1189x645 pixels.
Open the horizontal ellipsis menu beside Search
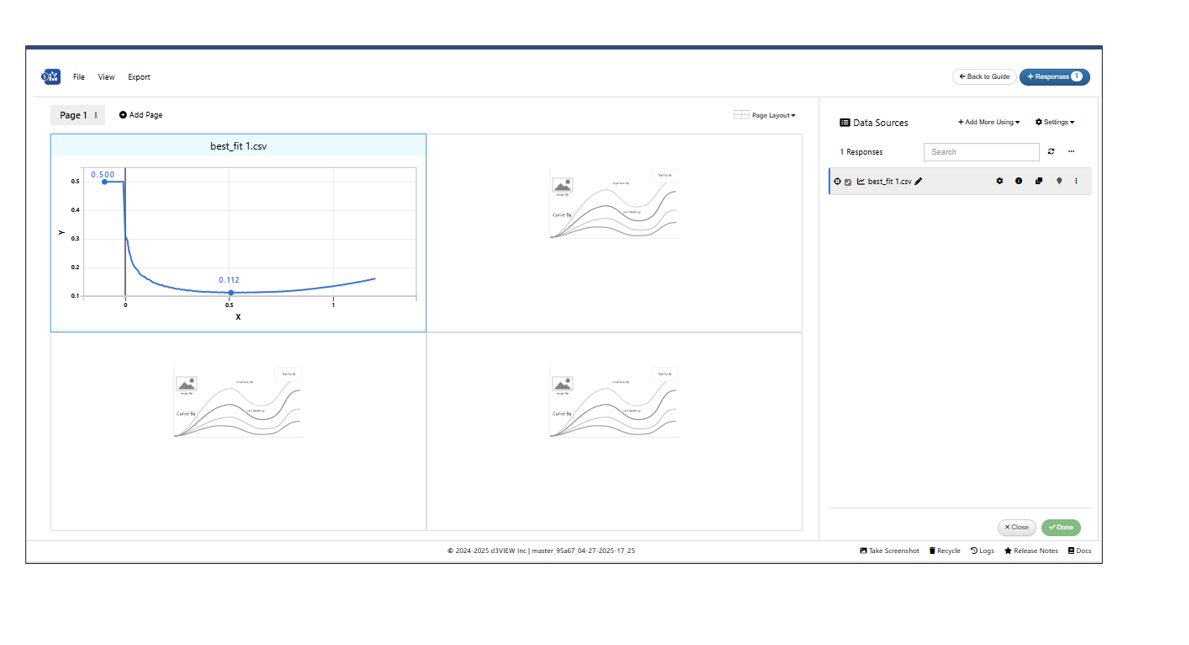pyautogui.click(x=1071, y=152)
